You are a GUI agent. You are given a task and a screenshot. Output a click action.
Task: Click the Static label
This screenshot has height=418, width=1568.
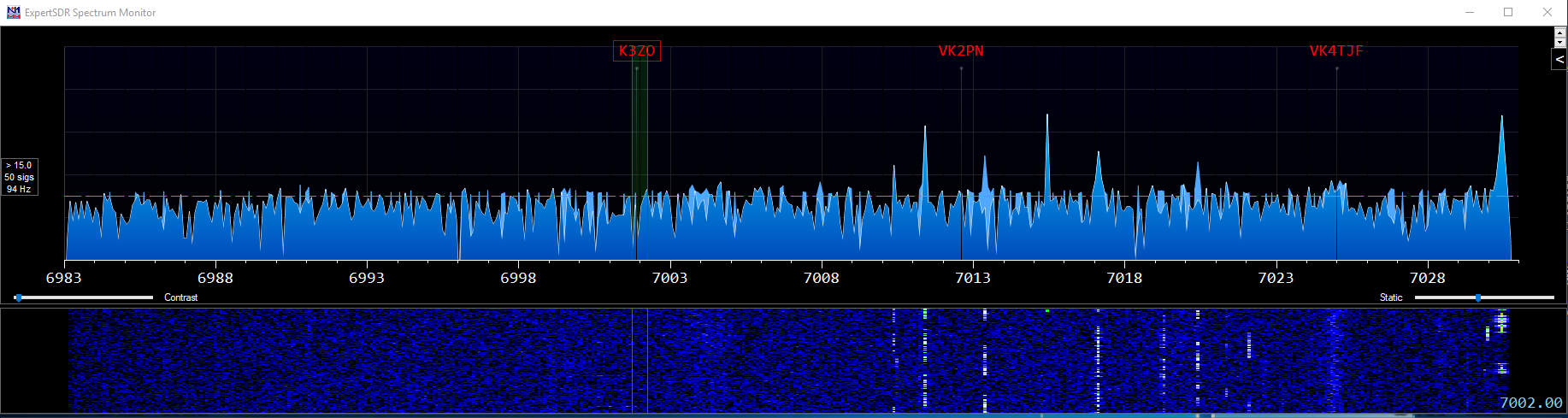tap(1391, 297)
